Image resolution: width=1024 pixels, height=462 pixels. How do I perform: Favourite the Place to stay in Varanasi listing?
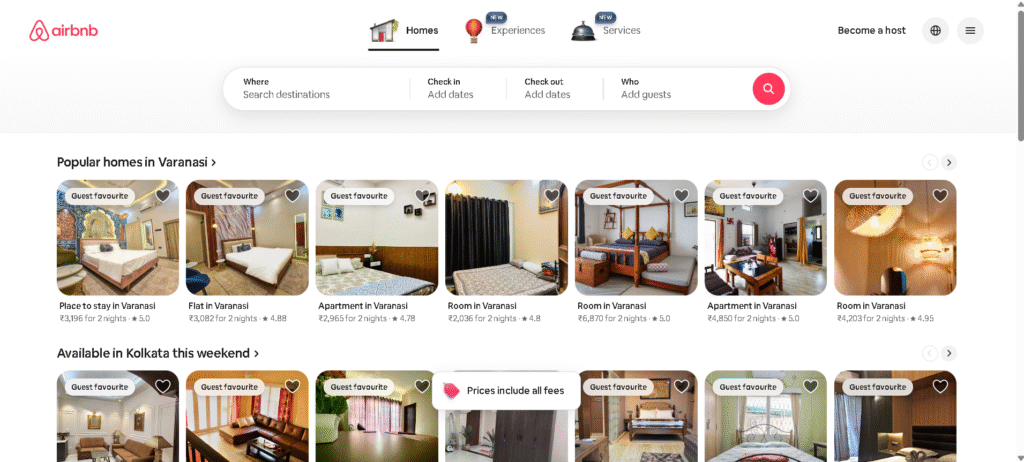tap(163, 195)
